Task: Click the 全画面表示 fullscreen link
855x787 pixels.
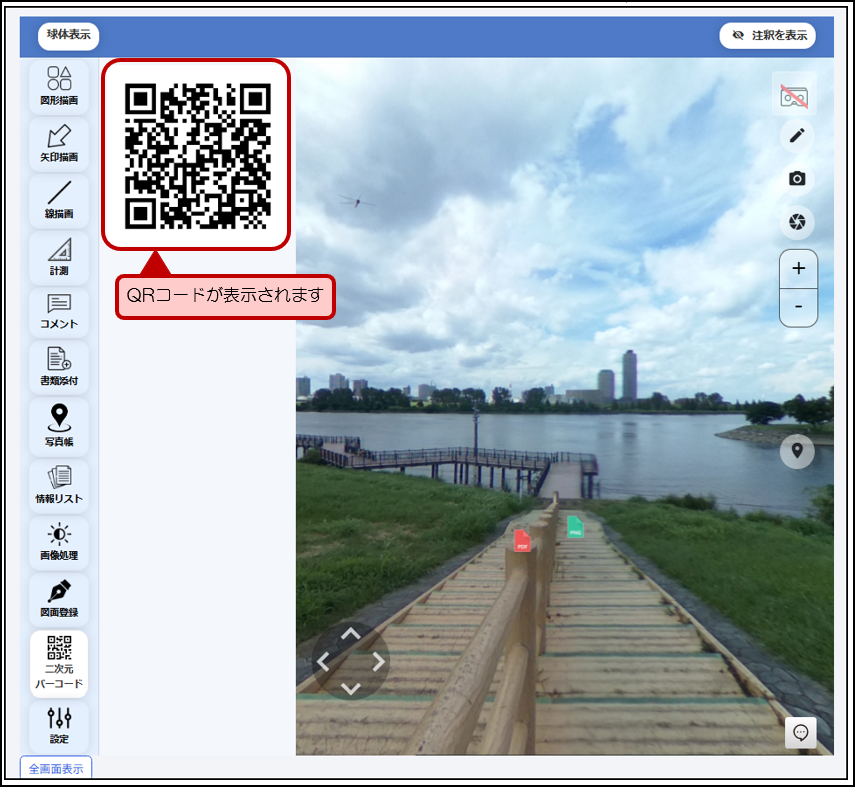Action: [56, 768]
